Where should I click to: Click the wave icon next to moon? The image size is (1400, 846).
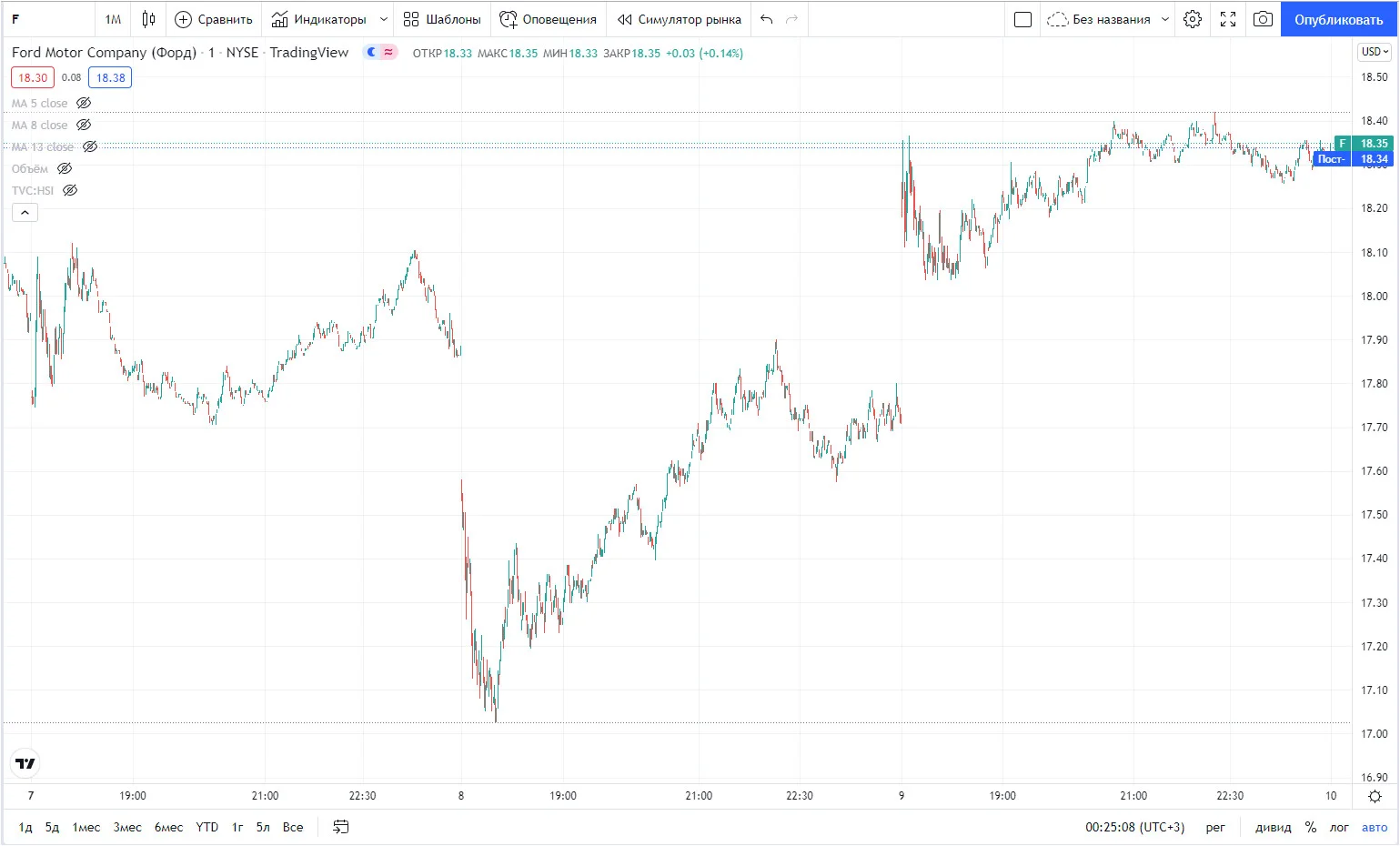click(x=388, y=52)
